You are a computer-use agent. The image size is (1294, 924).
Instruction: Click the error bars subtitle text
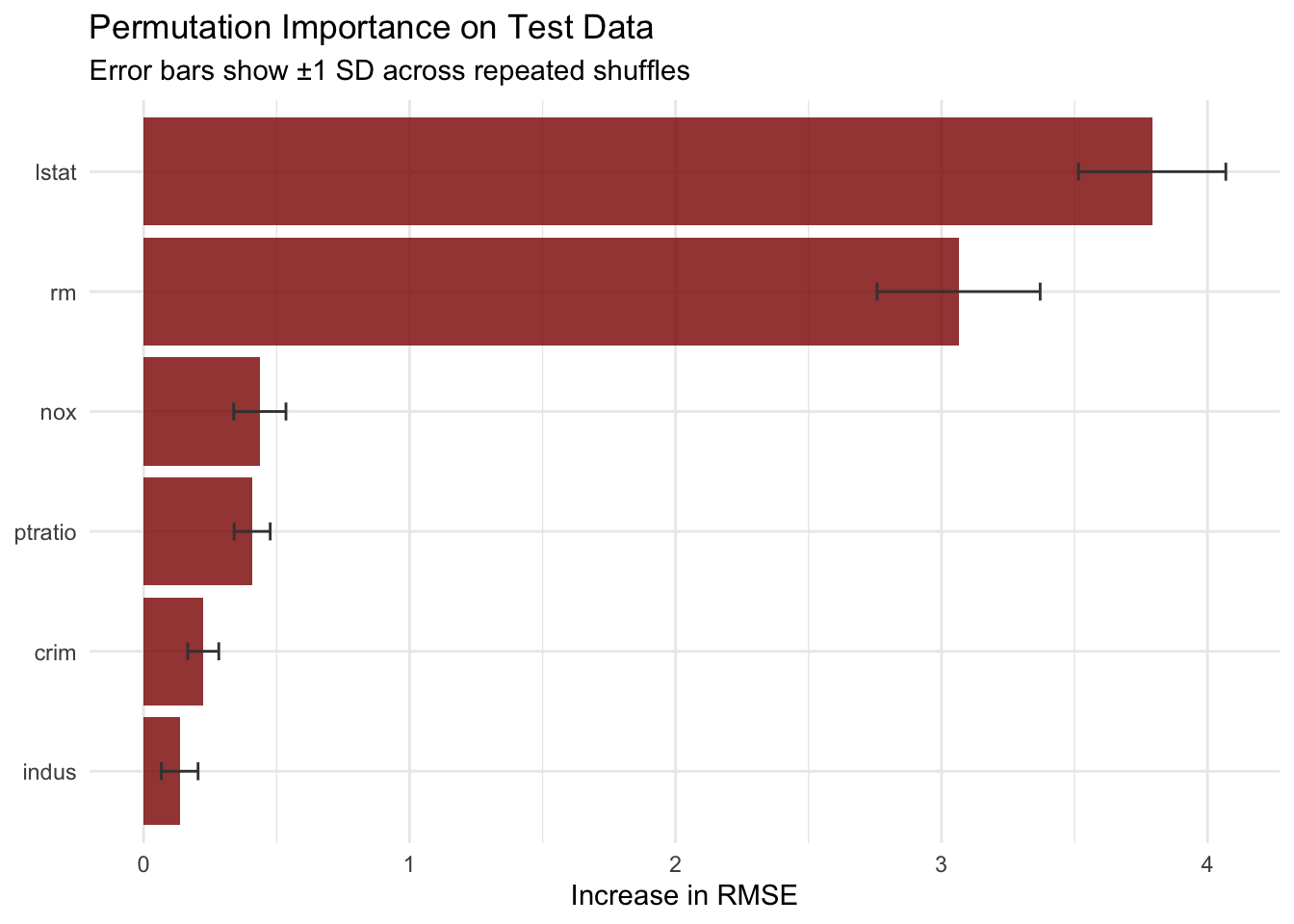coord(389,71)
